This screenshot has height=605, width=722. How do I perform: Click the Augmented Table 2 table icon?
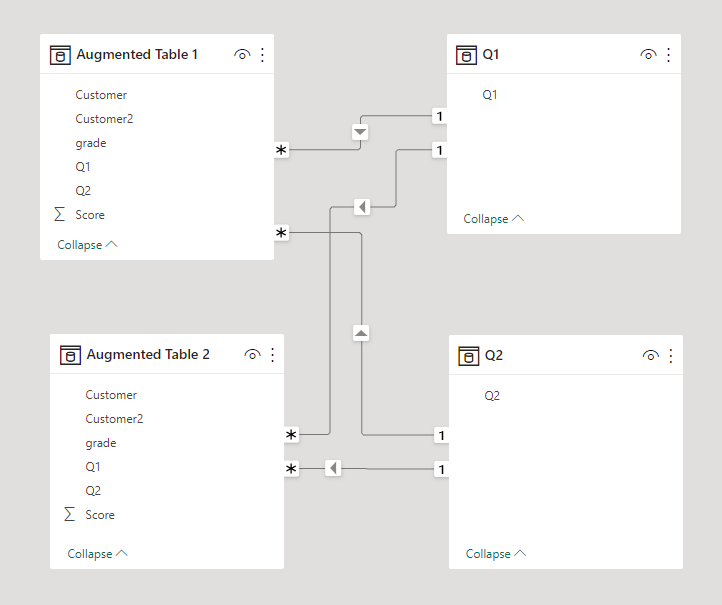click(70, 355)
